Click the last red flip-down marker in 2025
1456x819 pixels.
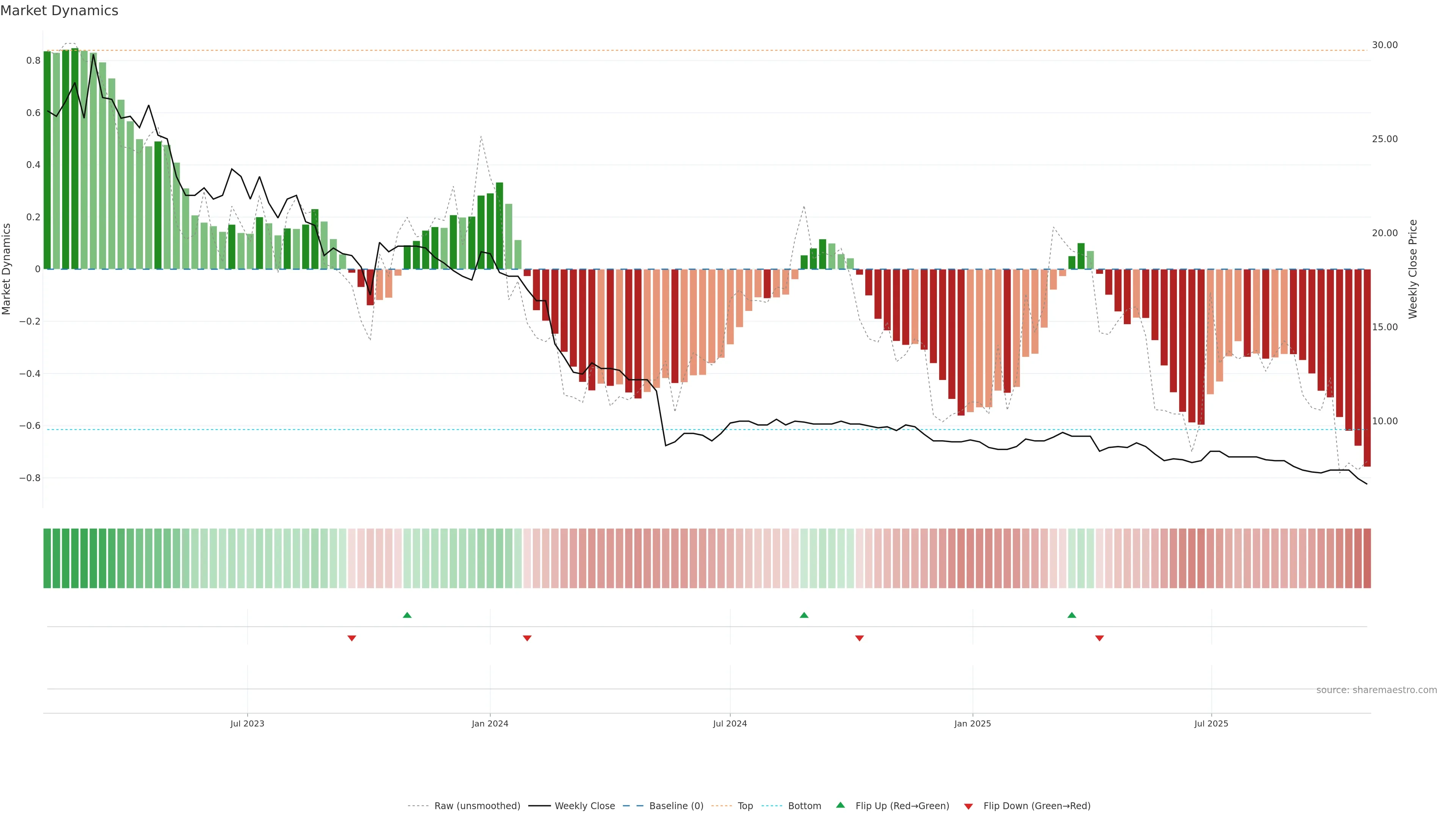coord(1099,638)
